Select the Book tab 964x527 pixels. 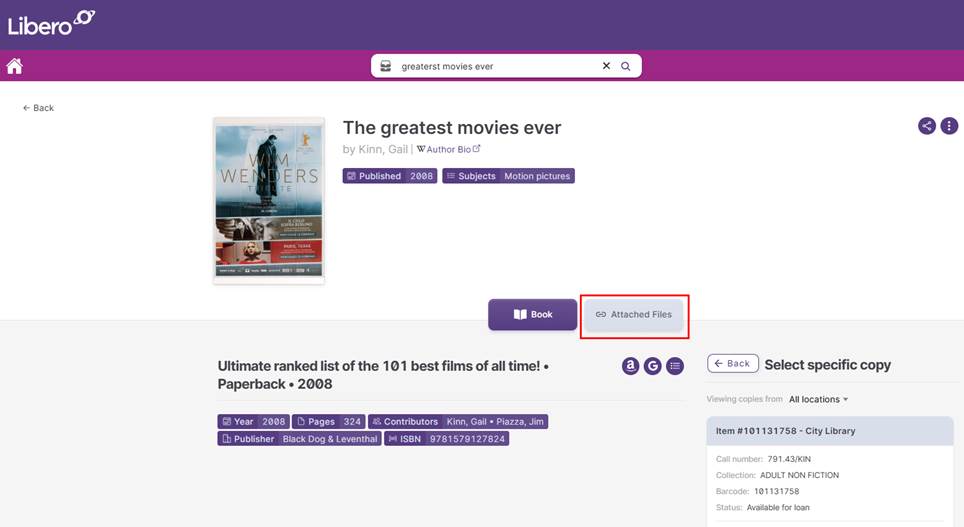tap(532, 315)
